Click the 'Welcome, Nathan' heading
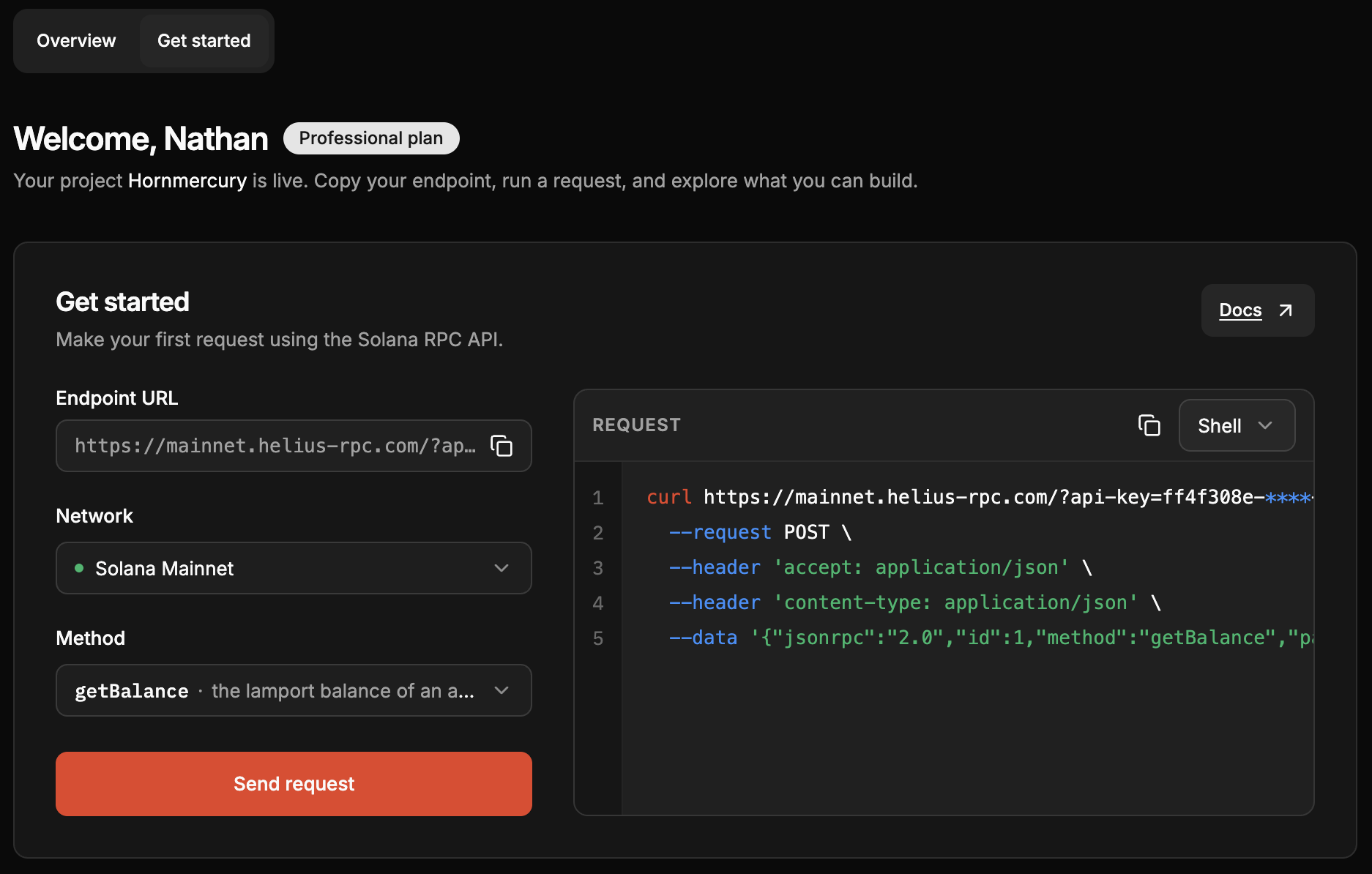1372x874 pixels. 141,139
